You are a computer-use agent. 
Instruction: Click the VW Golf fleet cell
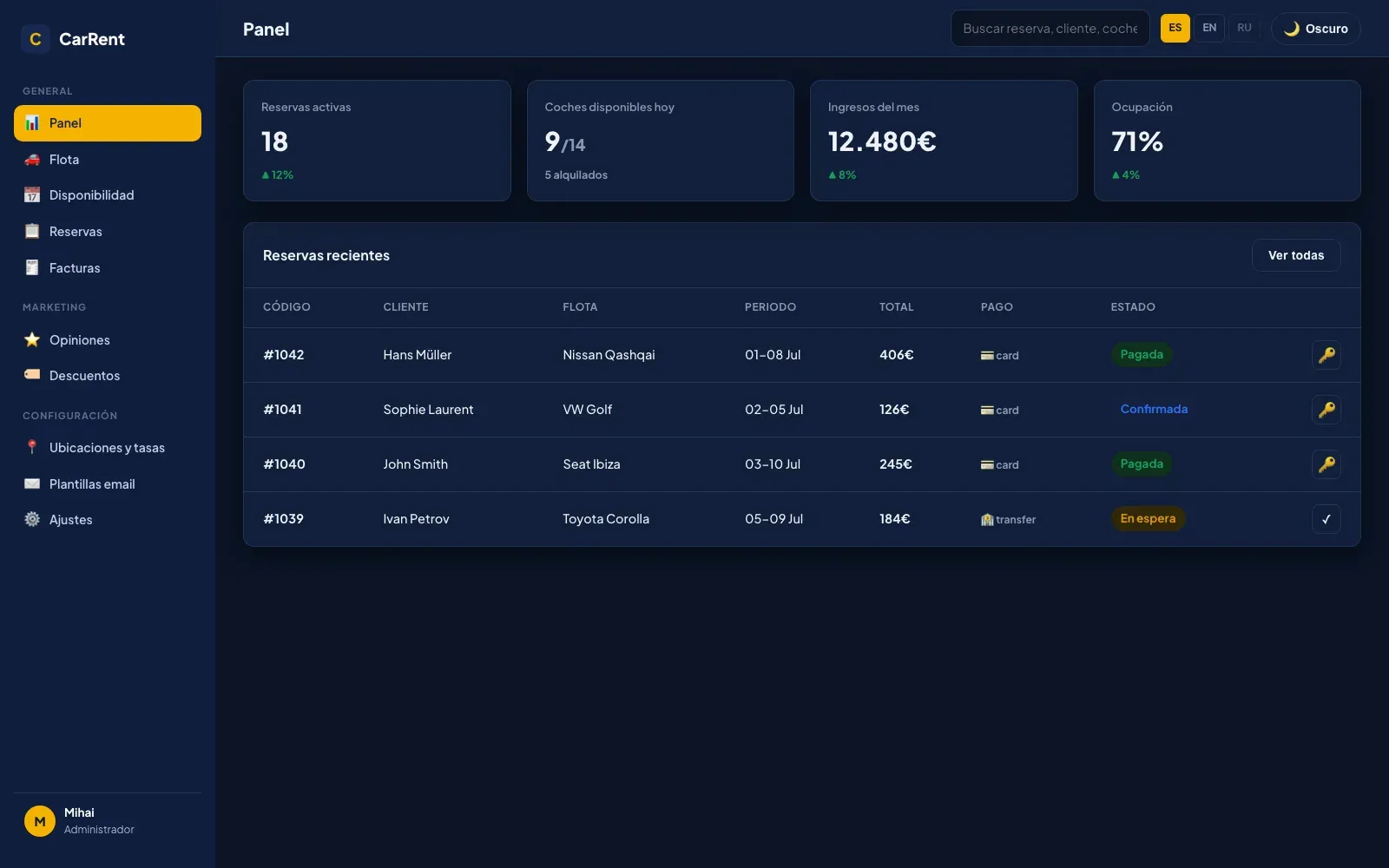(588, 410)
